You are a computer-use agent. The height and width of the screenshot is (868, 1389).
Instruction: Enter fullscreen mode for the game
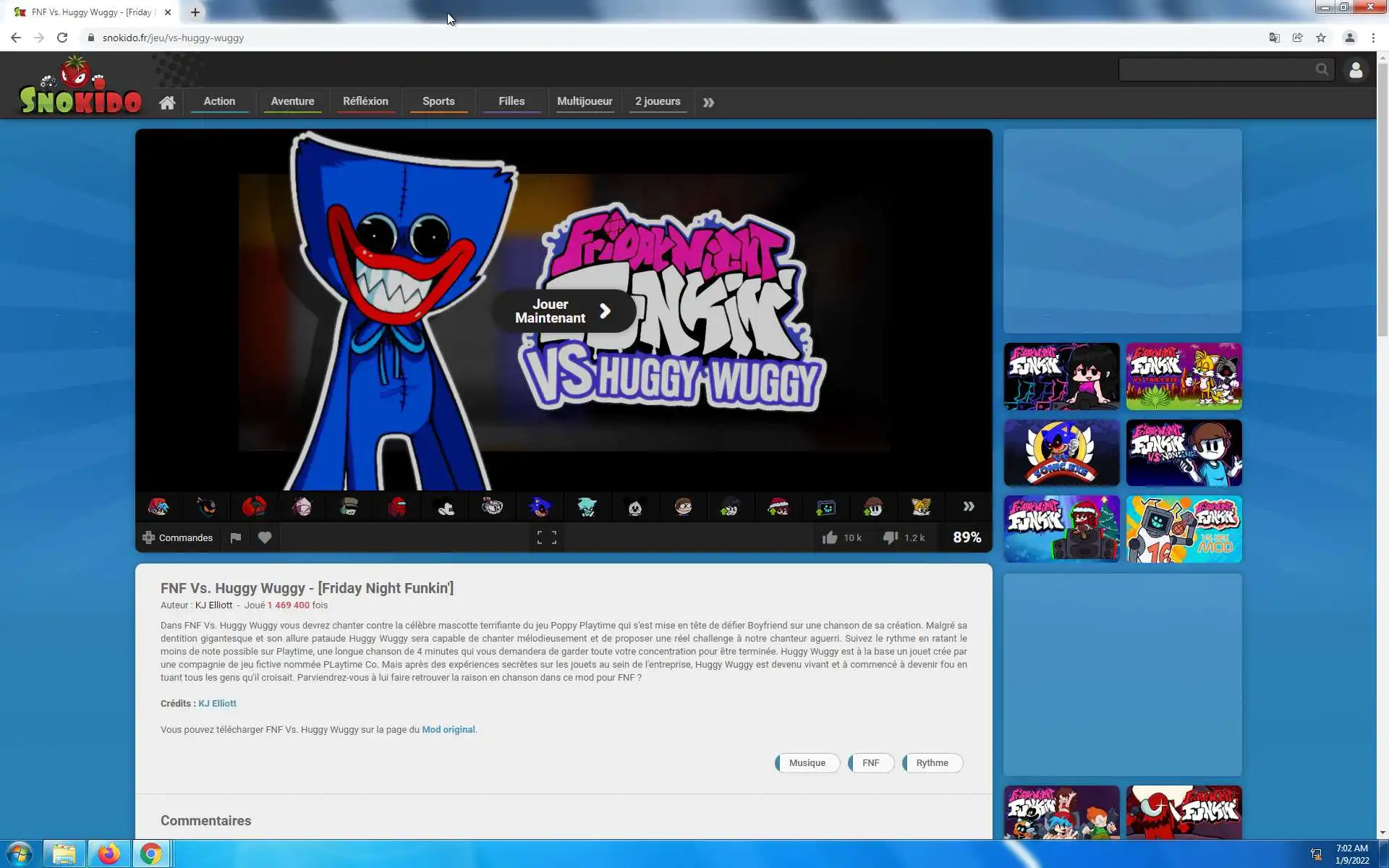click(x=547, y=537)
